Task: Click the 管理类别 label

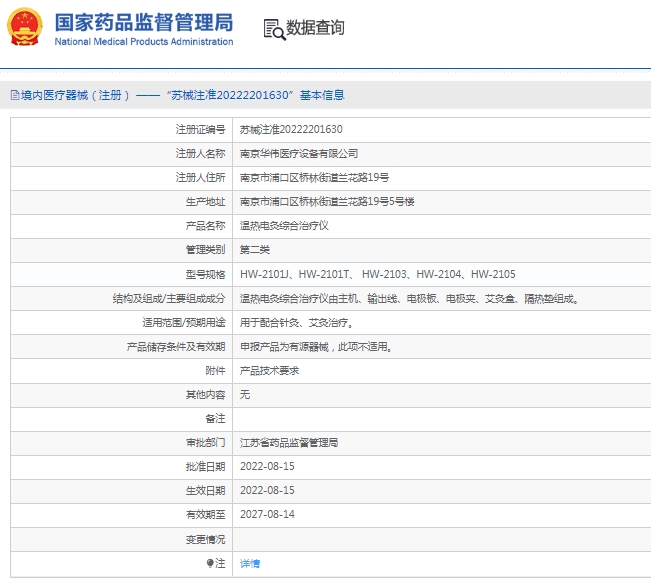Action: click(x=206, y=250)
